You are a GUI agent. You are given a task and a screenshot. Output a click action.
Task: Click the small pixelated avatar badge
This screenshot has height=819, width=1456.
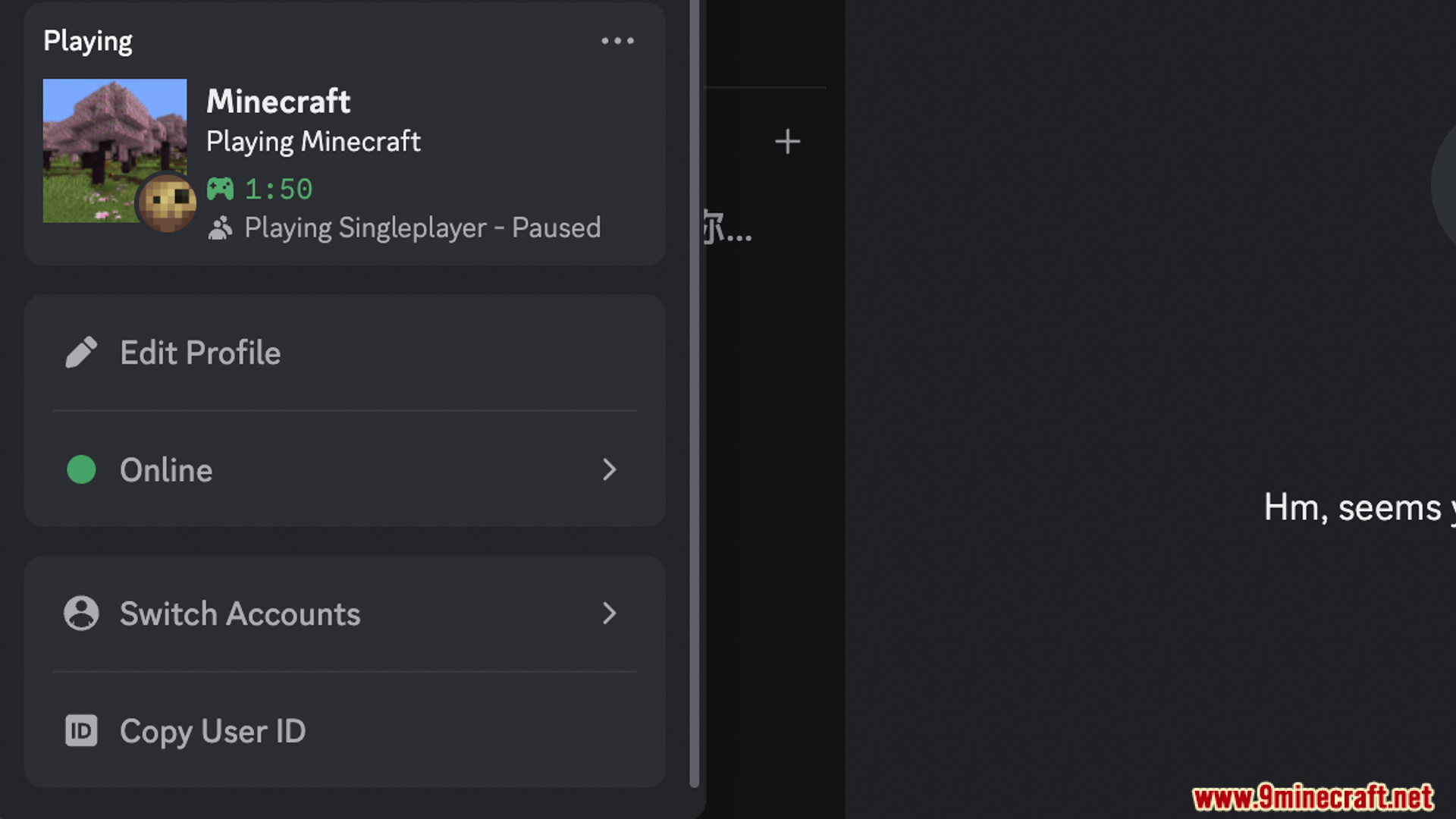pyautogui.click(x=167, y=202)
